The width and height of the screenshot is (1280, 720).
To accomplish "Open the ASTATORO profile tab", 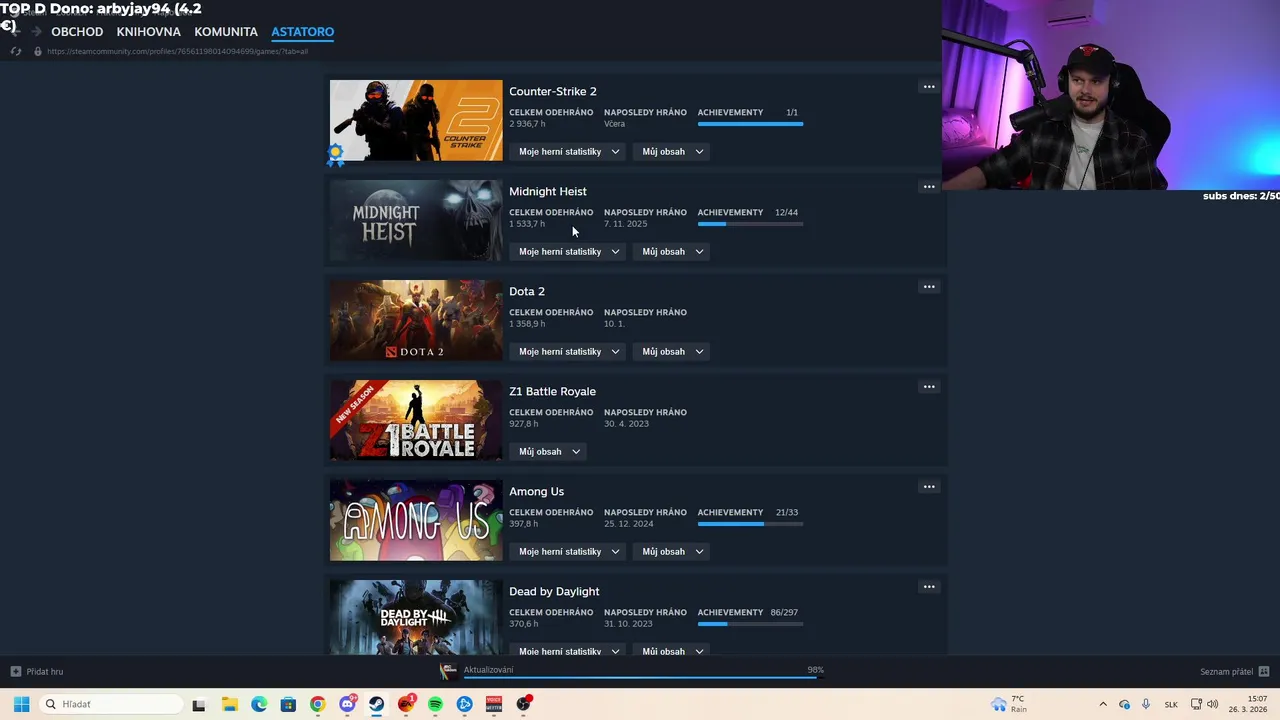I will coord(302,32).
